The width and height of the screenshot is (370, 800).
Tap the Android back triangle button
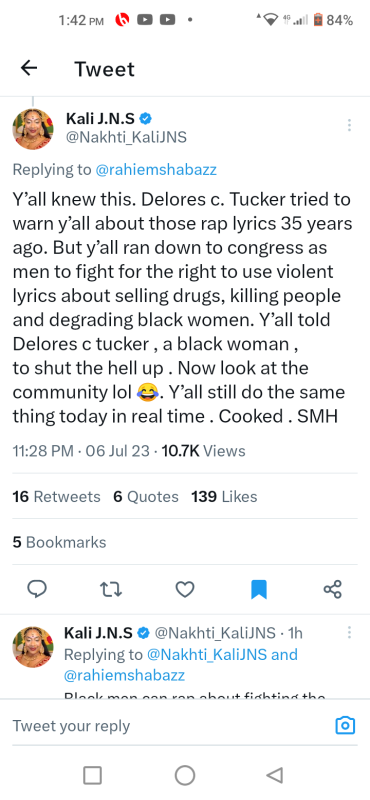click(x=275, y=776)
